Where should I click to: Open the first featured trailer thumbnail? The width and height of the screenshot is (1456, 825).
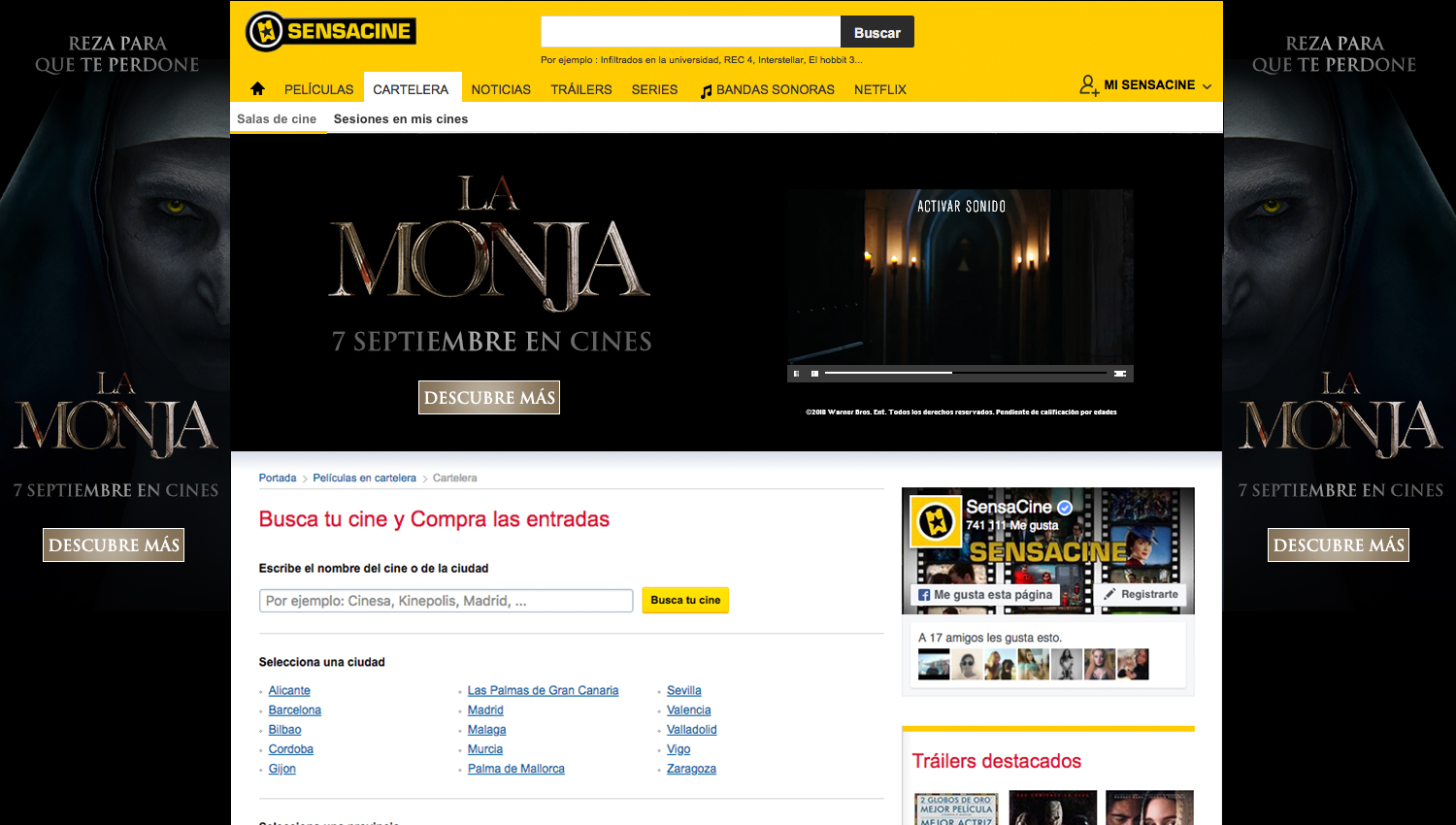[x=956, y=808]
